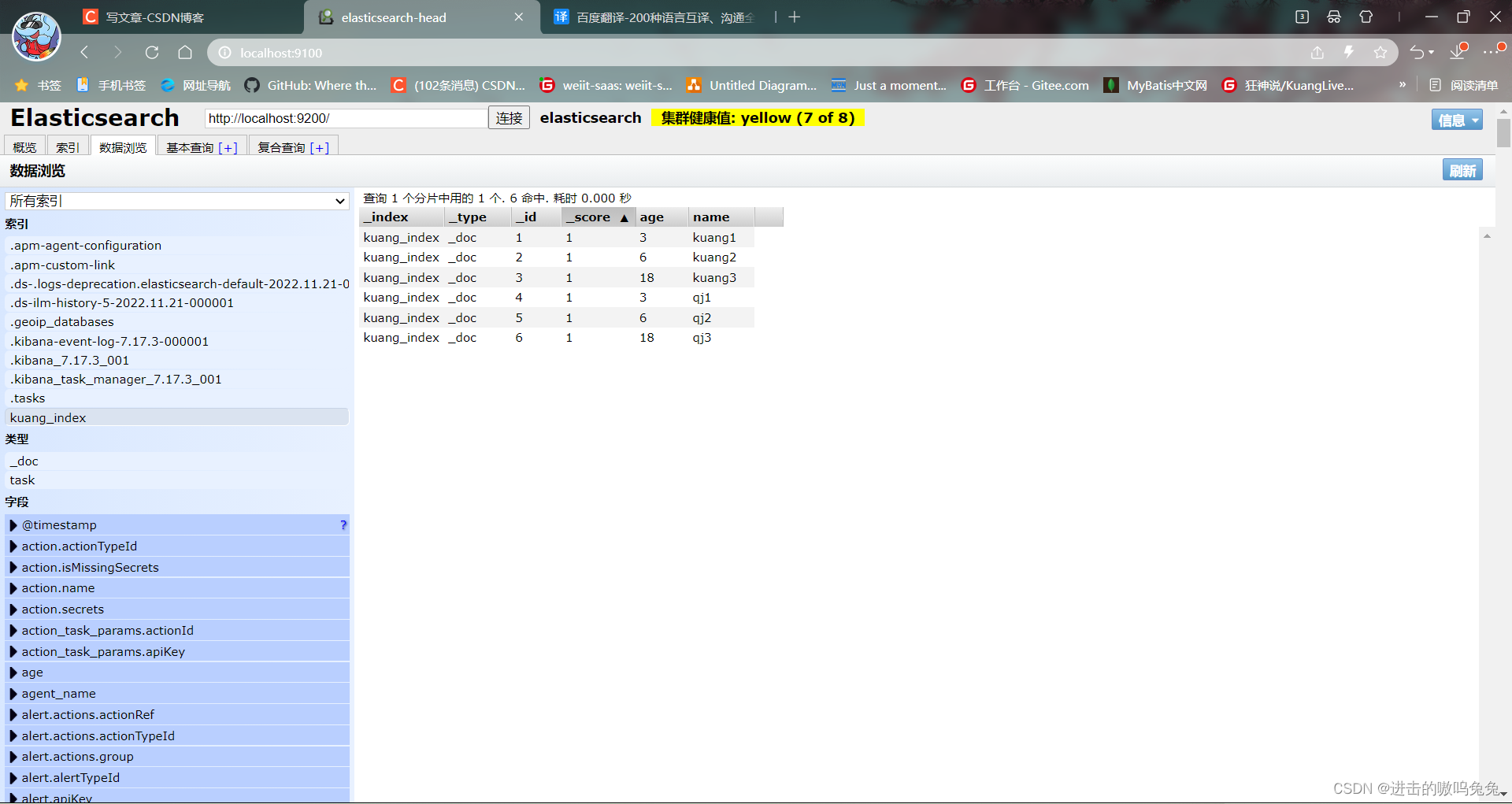The image size is (1512, 804).
Task: Sort results by the age column
Action: [661, 217]
